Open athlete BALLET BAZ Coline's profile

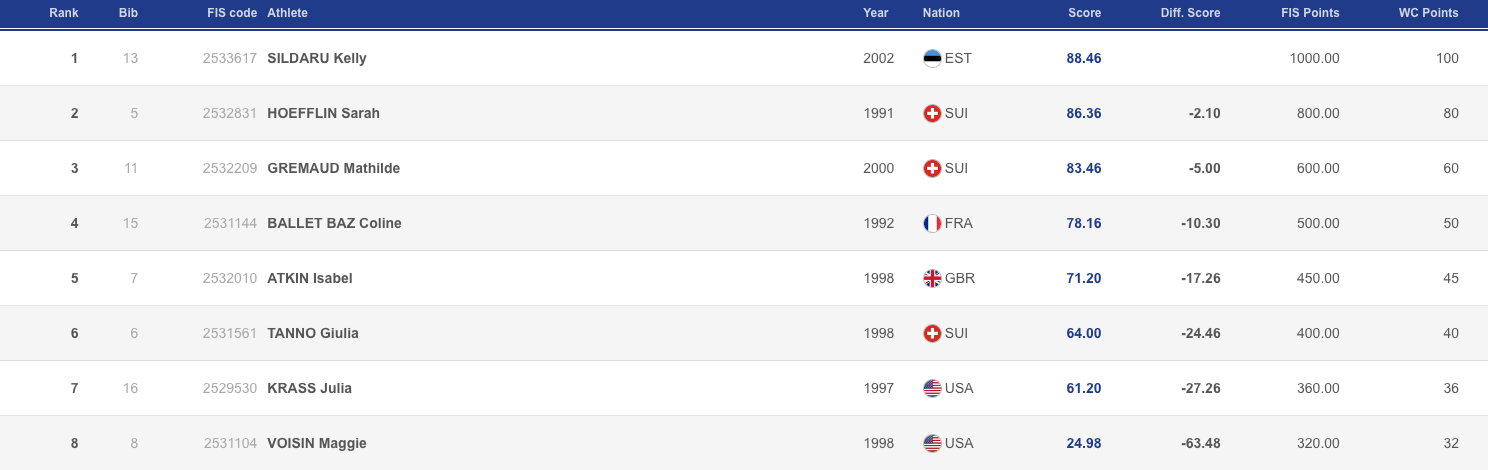(x=334, y=223)
